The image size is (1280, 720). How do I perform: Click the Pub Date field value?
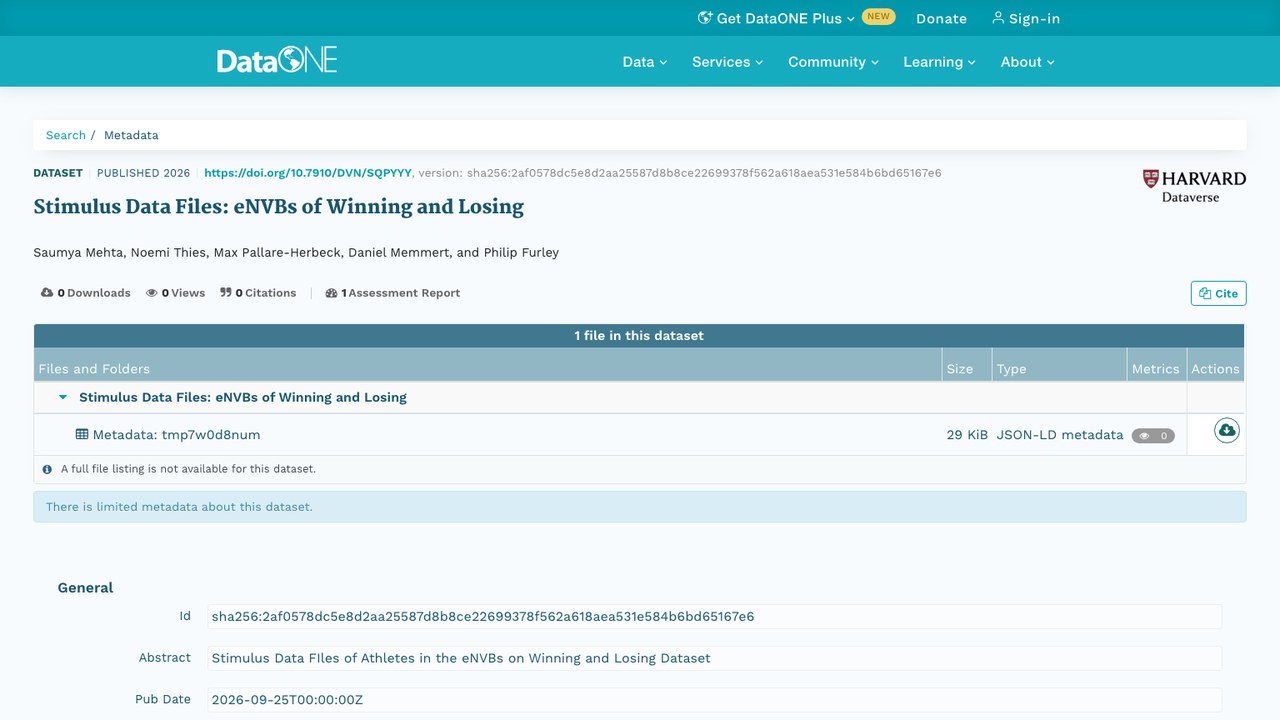(x=715, y=700)
